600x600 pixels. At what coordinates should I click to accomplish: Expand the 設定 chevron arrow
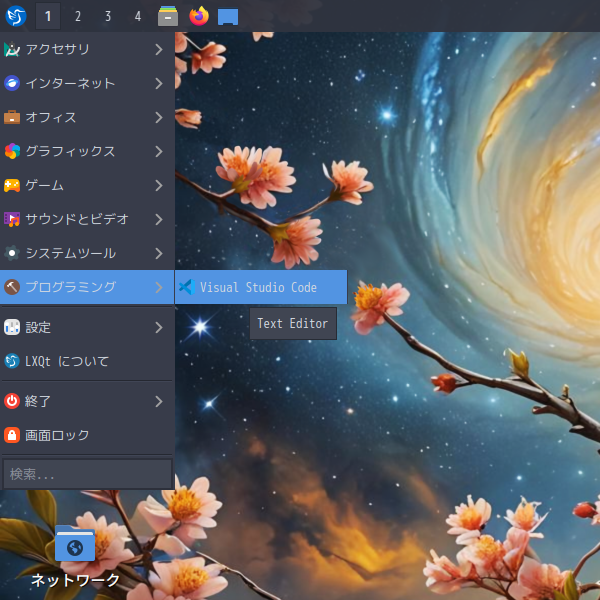pyautogui.click(x=159, y=327)
